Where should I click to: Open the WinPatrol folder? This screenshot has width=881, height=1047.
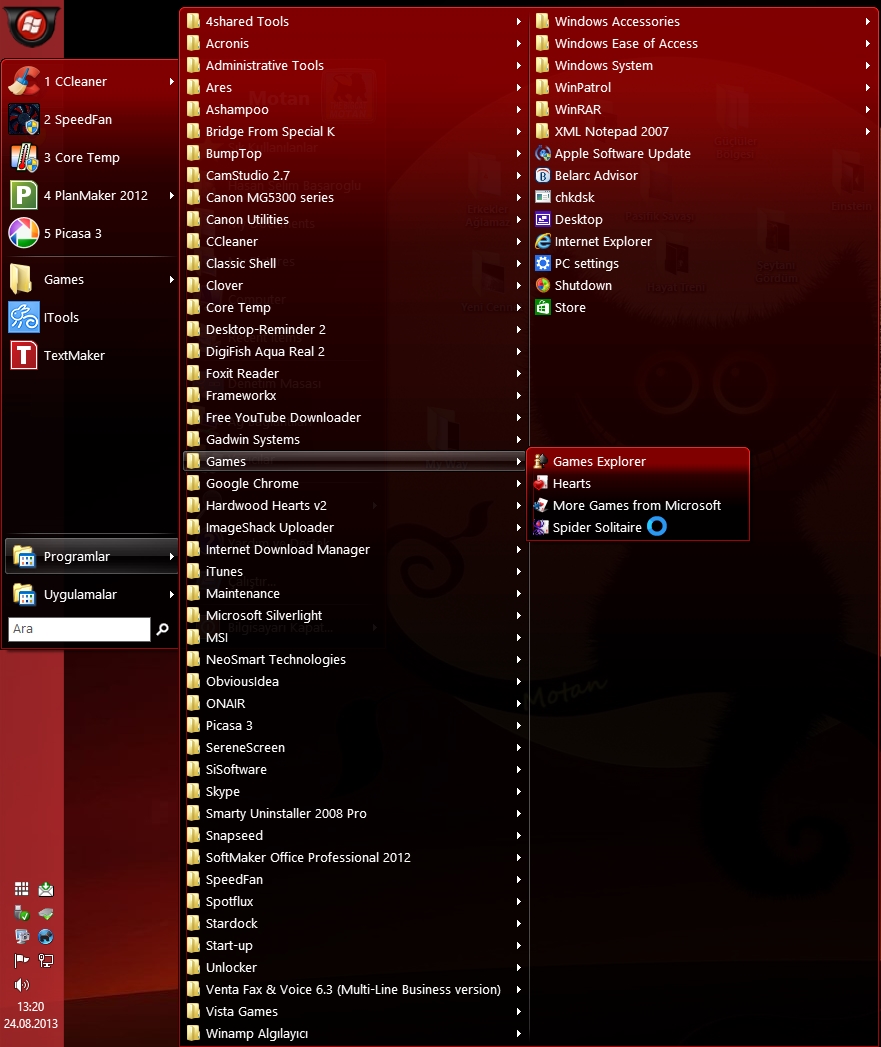point(704,87)
